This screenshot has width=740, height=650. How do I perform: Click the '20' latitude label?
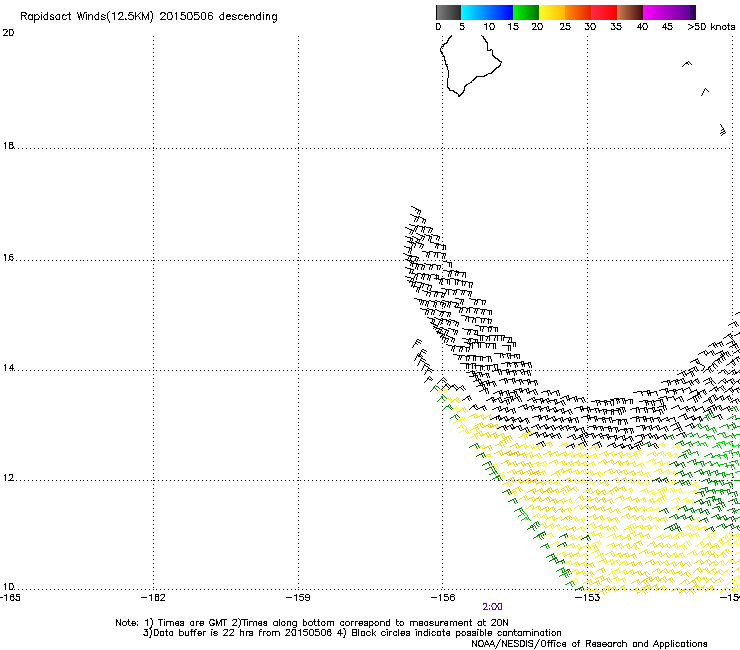[8, 33]
